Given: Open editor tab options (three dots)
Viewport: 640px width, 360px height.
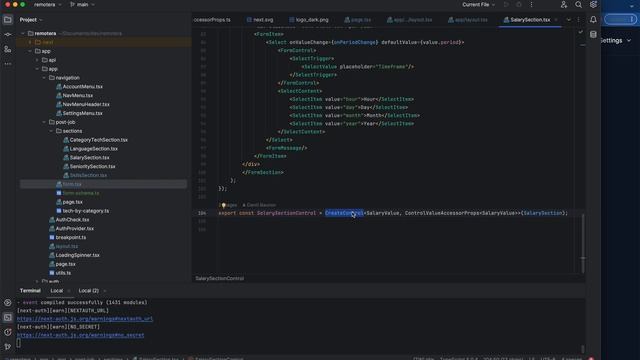Looking at the screenshot, I should pos(578,20).
